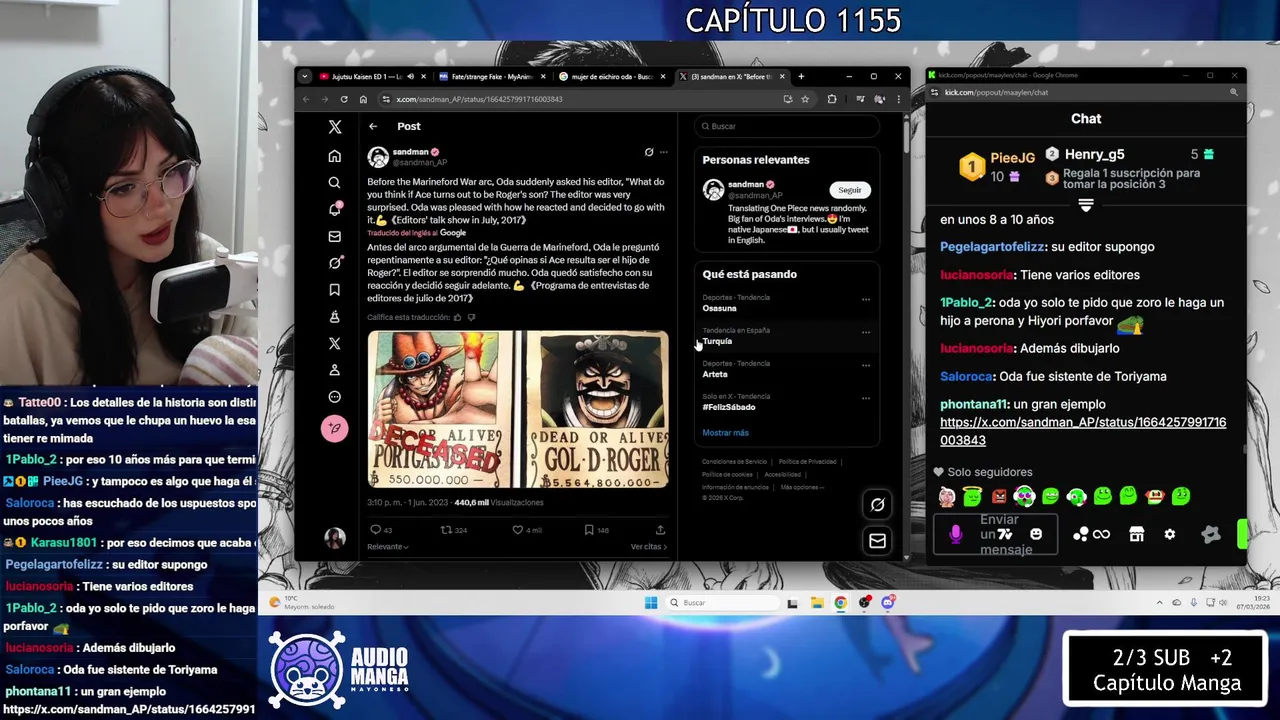This screenshot has height=720, width=1280.
Task: Open Grok icon in X sidebar
Action: pyautogui.click(x=335, y=263)
